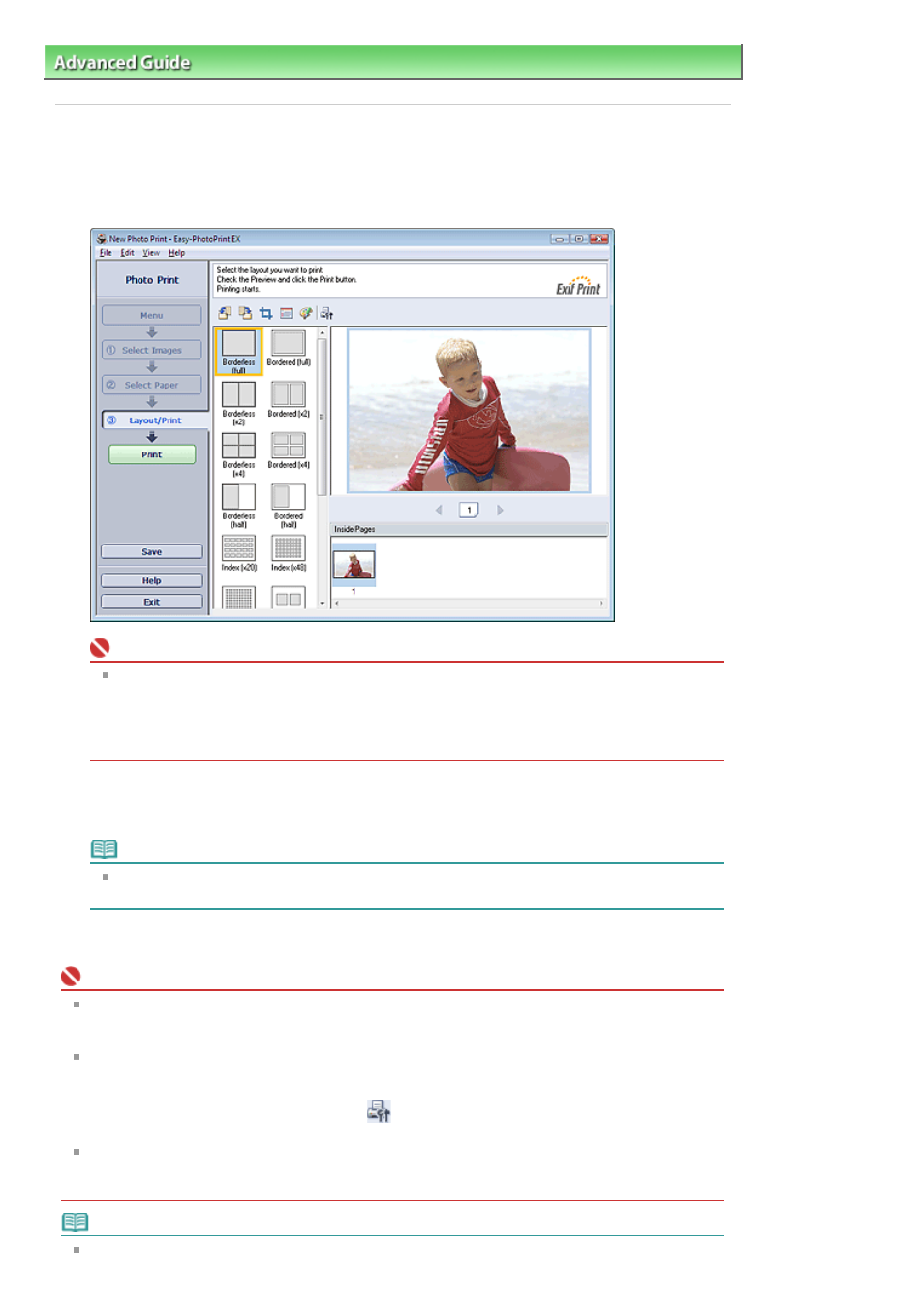Select the Borderless (x4) layout
This screenshot has width=924, height=1308.
[238, 454]
